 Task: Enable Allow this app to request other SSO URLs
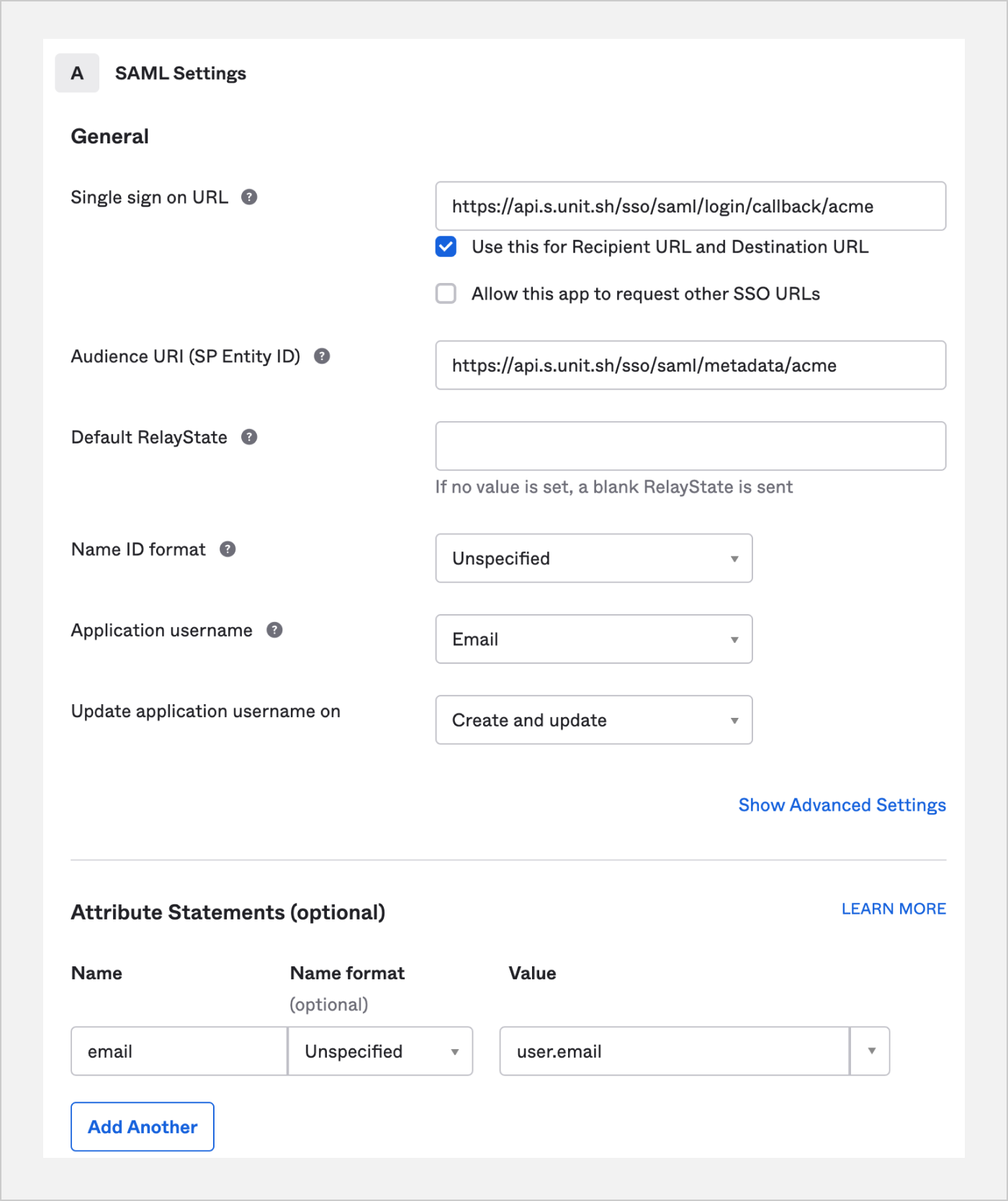pos(446,294)
